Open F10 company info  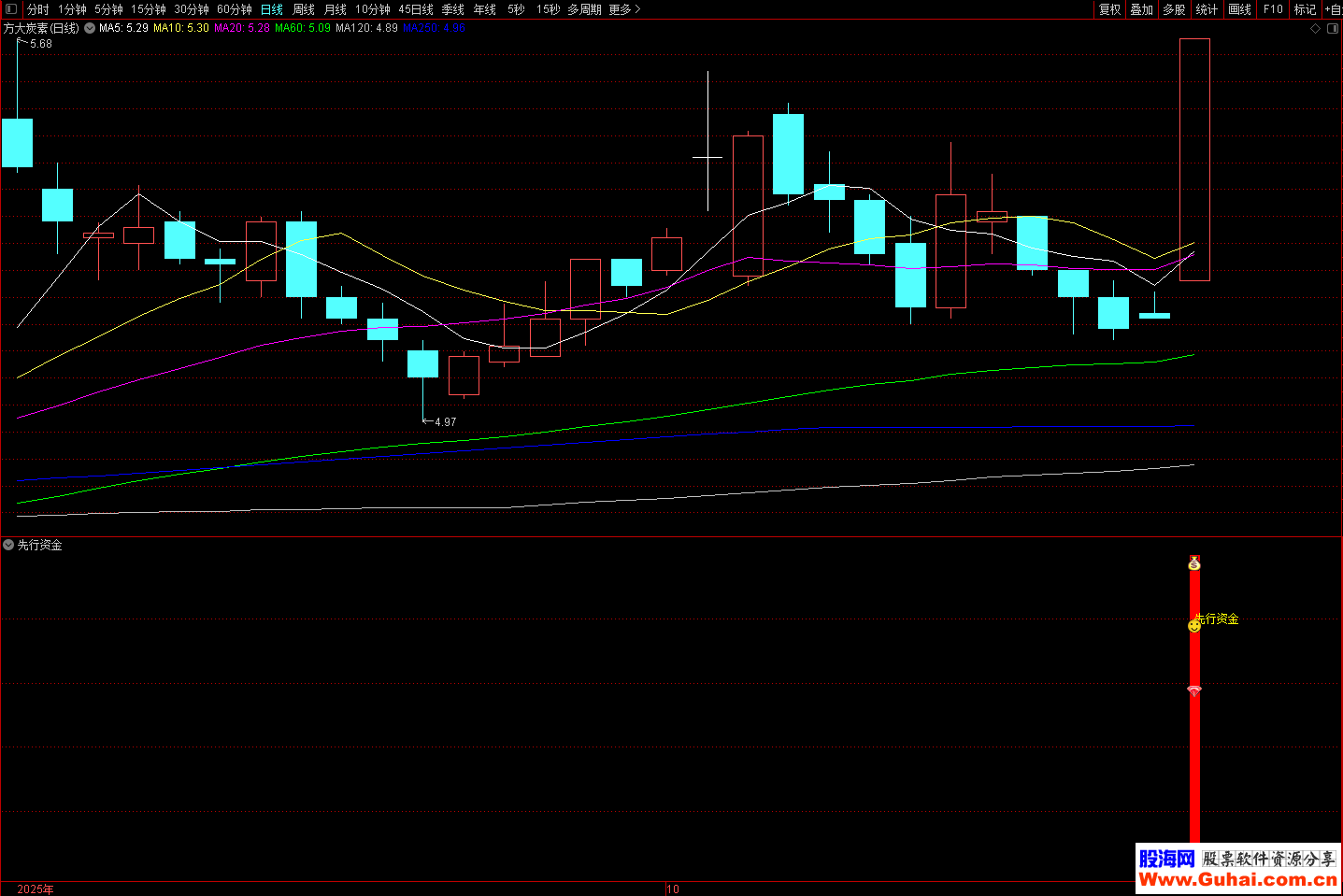1273,9
